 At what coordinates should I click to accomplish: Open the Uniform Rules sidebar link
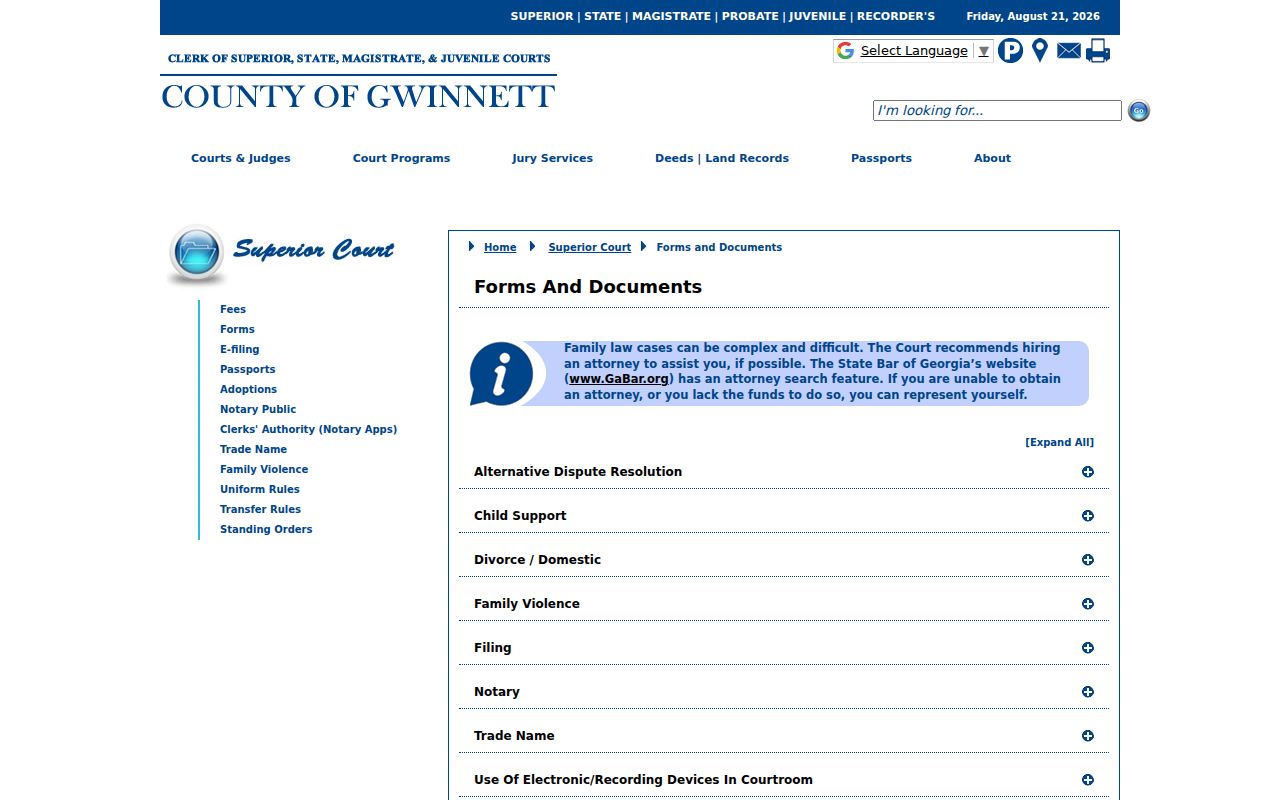260,489
